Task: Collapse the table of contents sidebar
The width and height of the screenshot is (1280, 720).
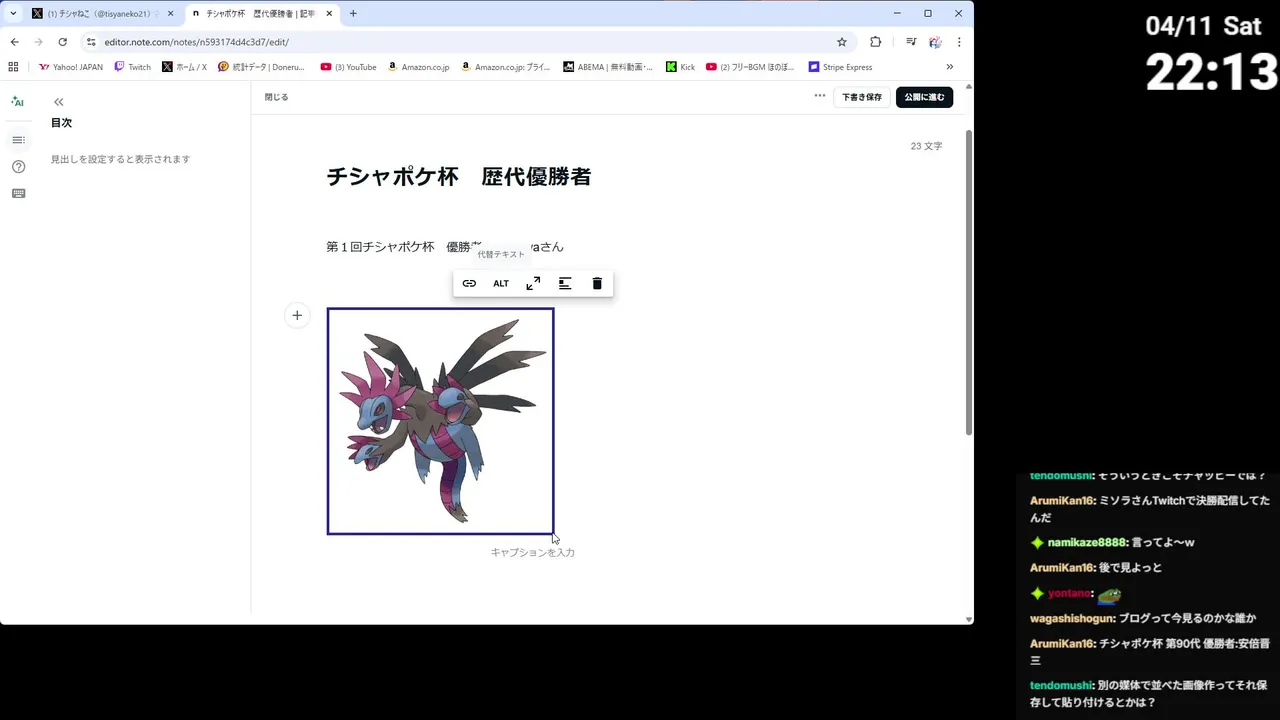Action: point(59,102)
